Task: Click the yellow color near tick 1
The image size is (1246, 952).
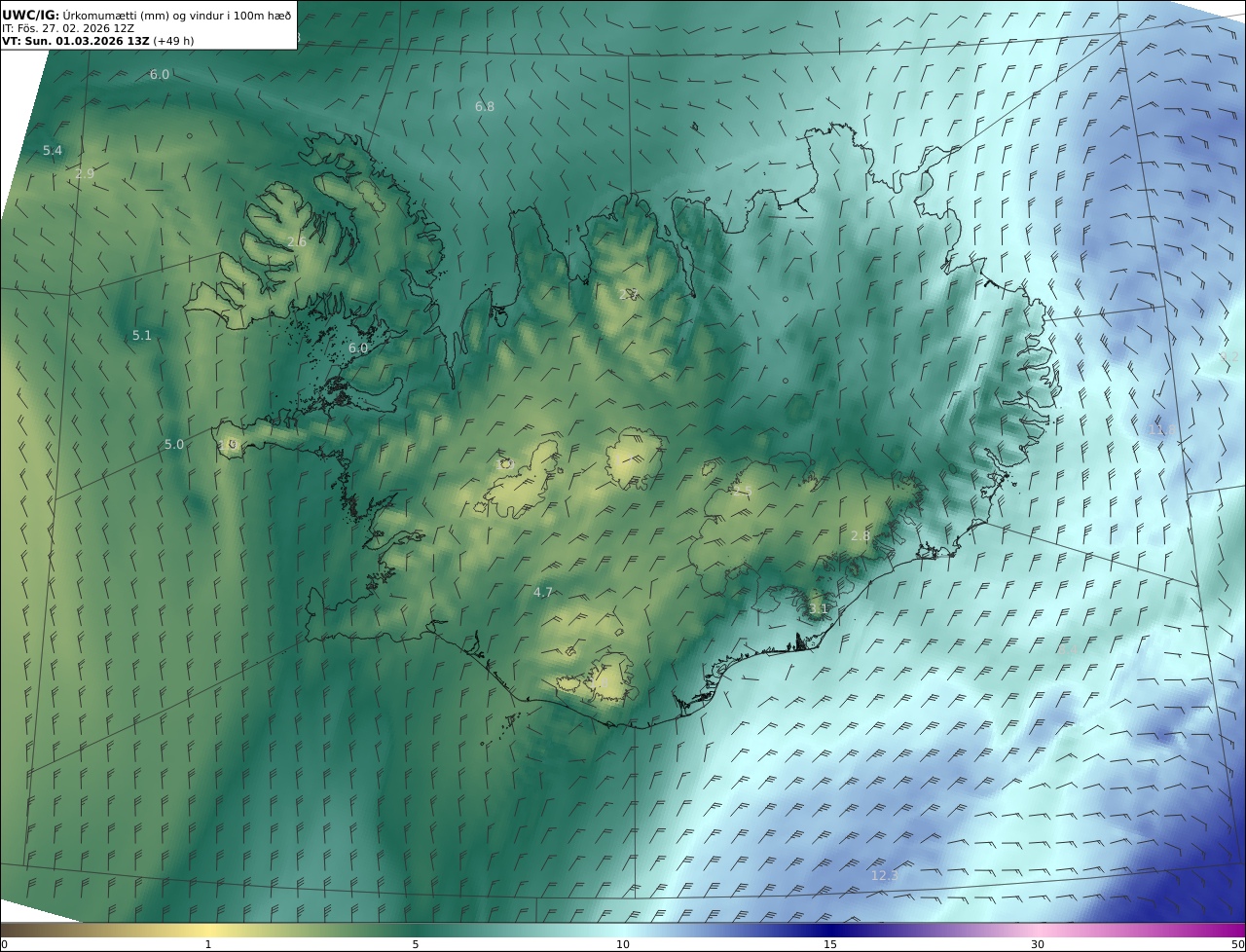Action: (208, 930)
